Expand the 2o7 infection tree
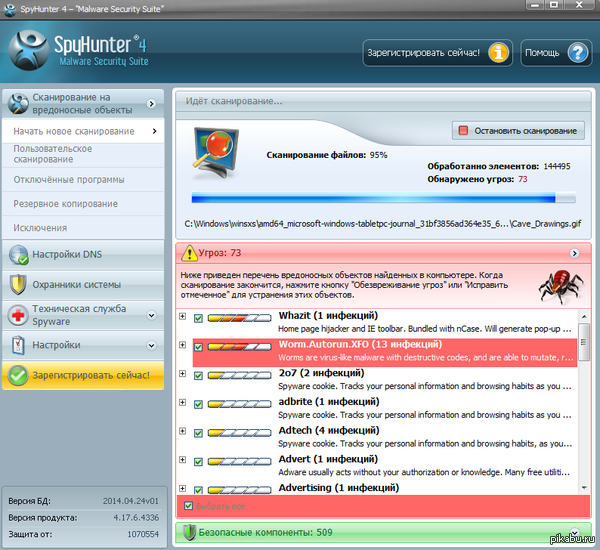This screenshot has height=550, width=600. [183, 374]
